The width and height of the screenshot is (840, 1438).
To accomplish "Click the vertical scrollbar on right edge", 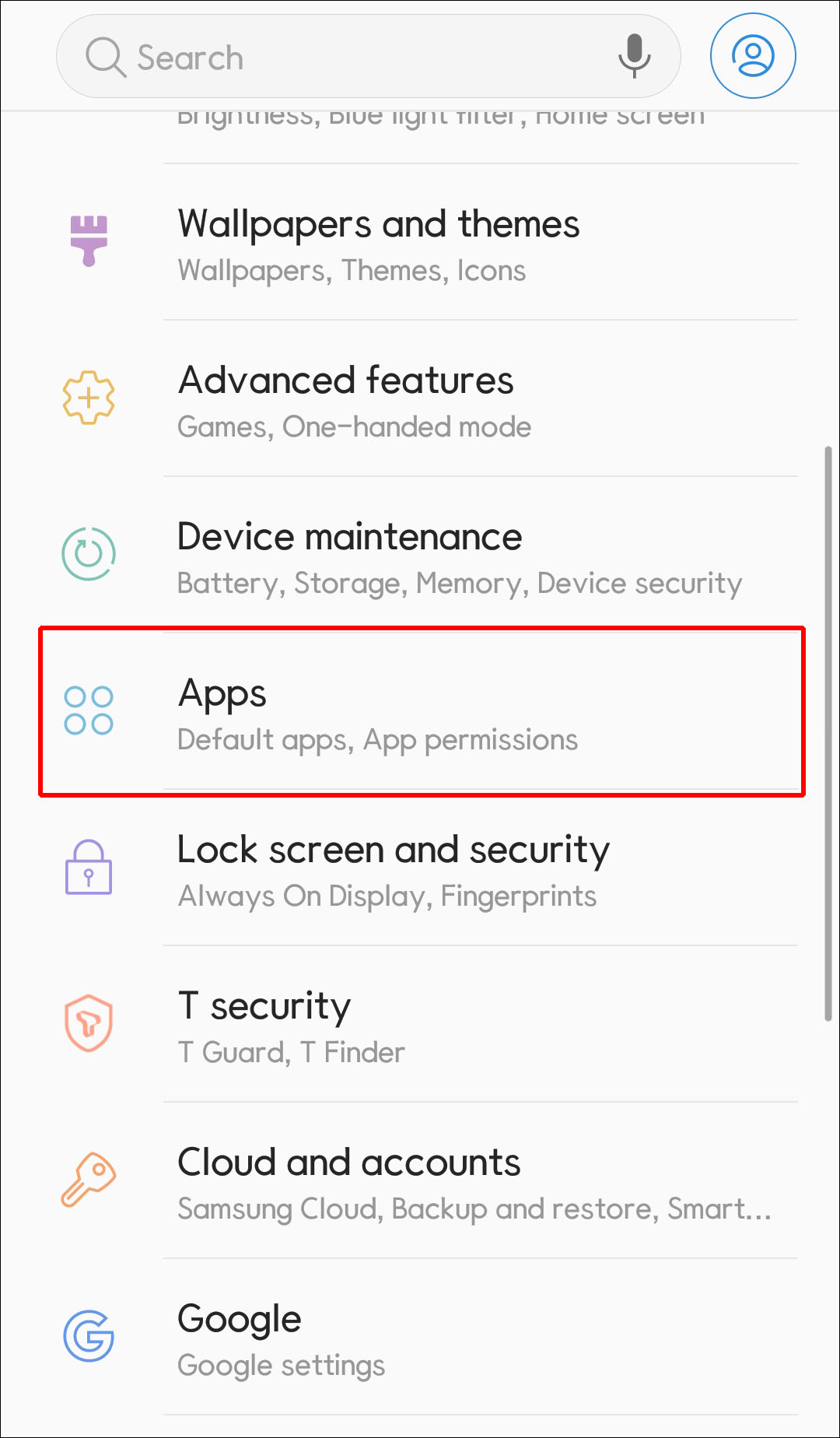I will click(x=828, y=731).
